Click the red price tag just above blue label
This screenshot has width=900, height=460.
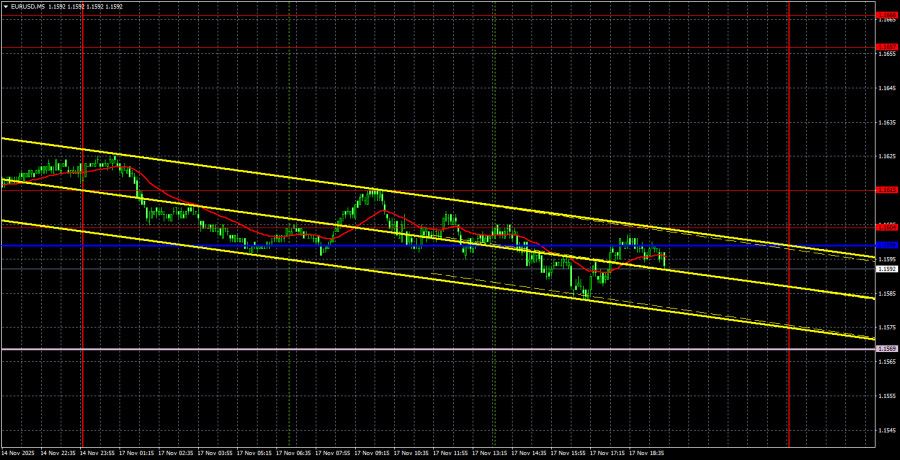886,227
